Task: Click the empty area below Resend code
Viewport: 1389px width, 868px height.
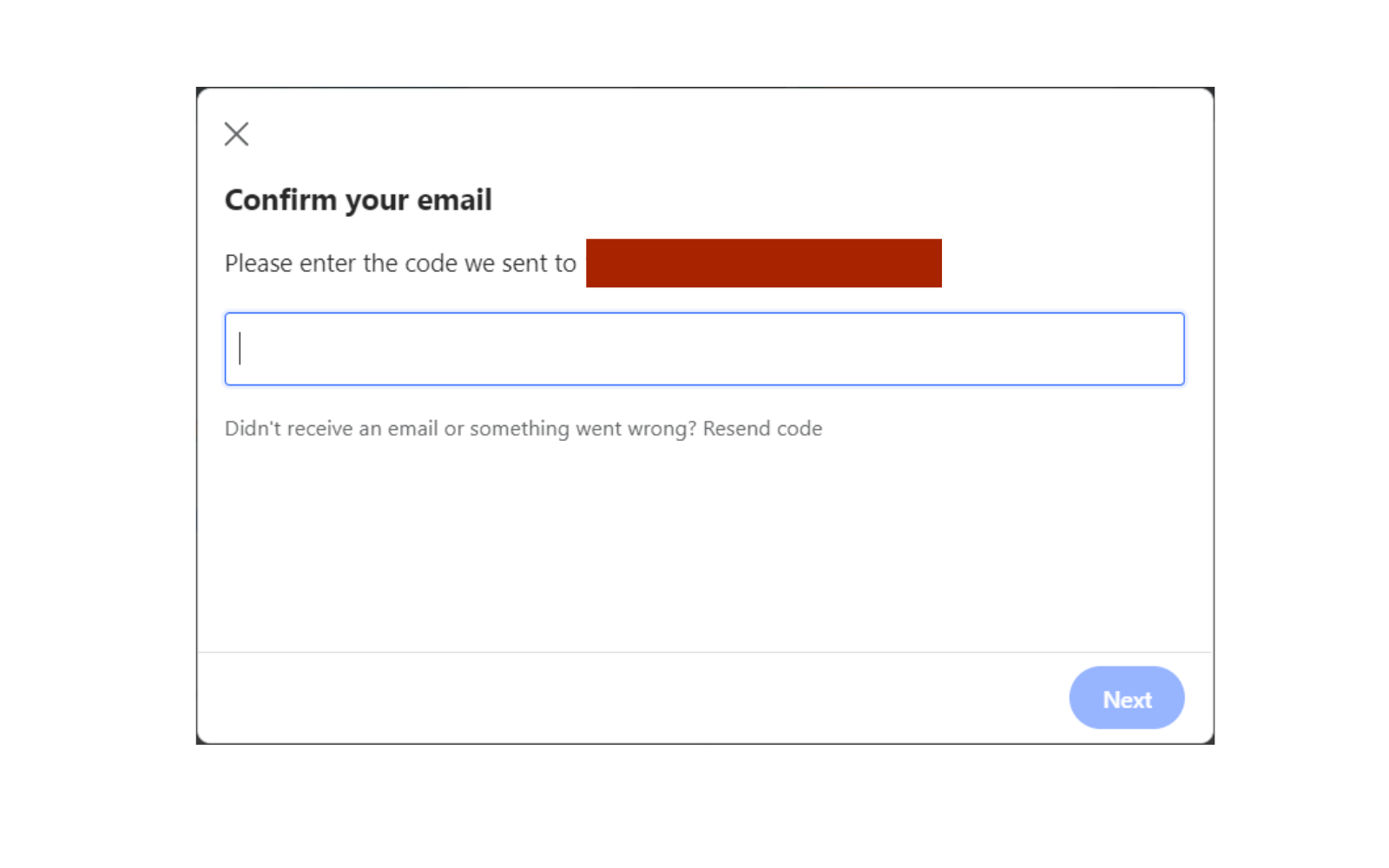Action: coord(608,538)
